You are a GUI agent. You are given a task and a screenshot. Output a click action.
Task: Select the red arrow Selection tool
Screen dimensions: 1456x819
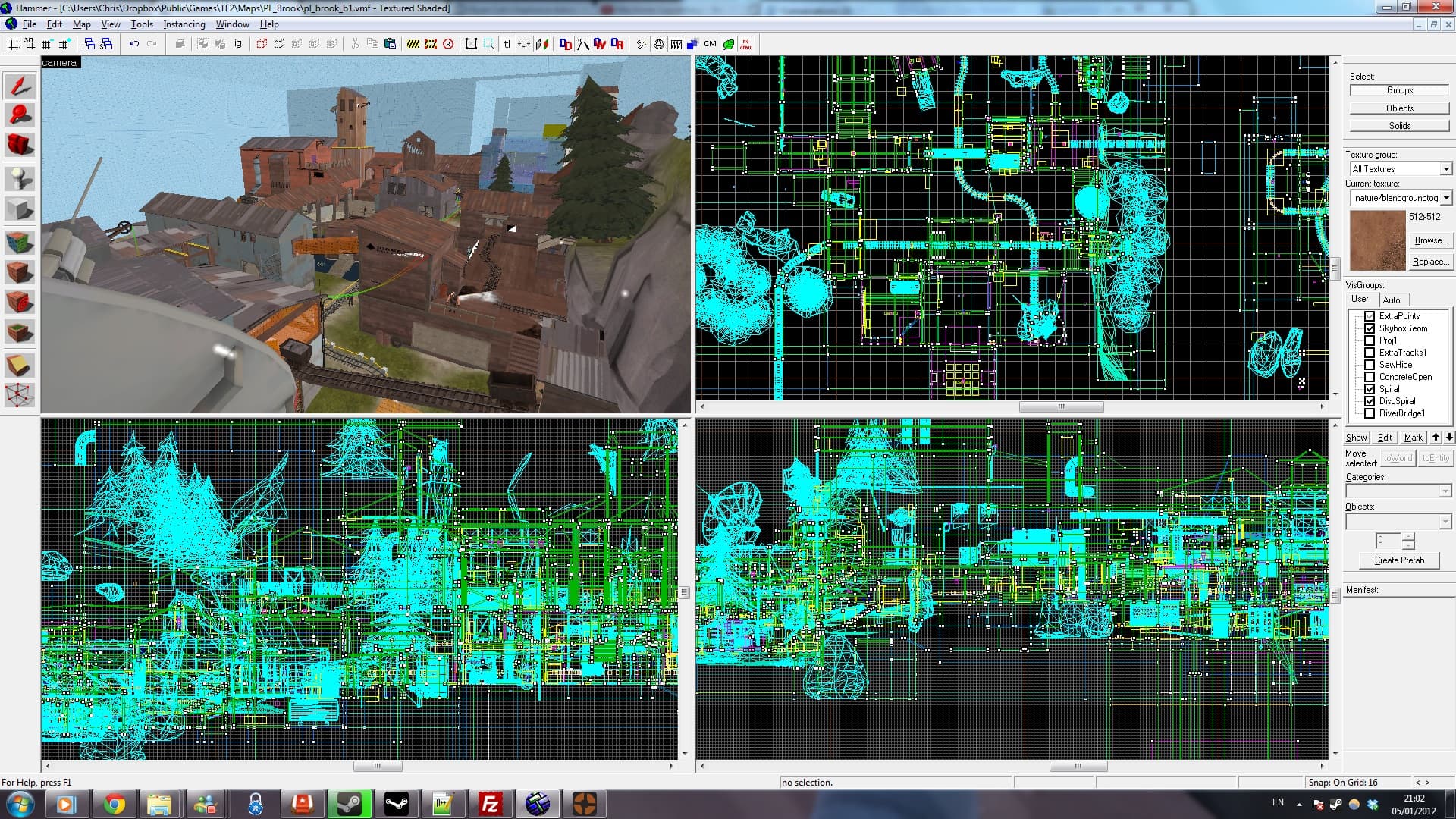[x=20, y=85]
